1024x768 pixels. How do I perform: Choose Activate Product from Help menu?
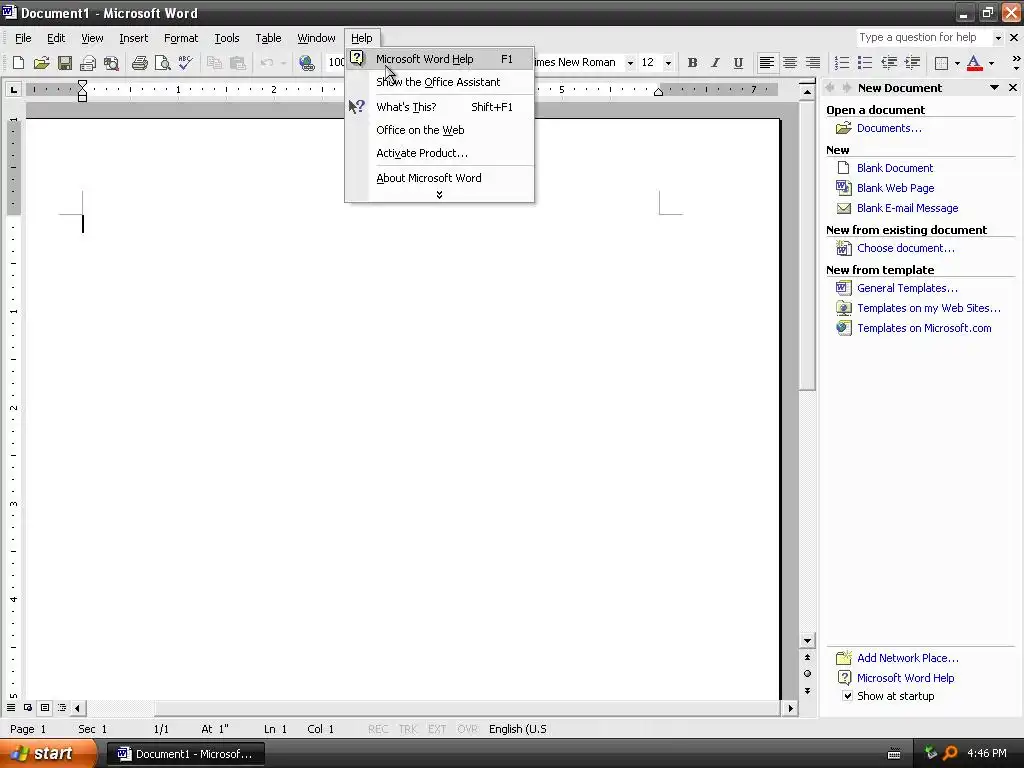(440, 153)
